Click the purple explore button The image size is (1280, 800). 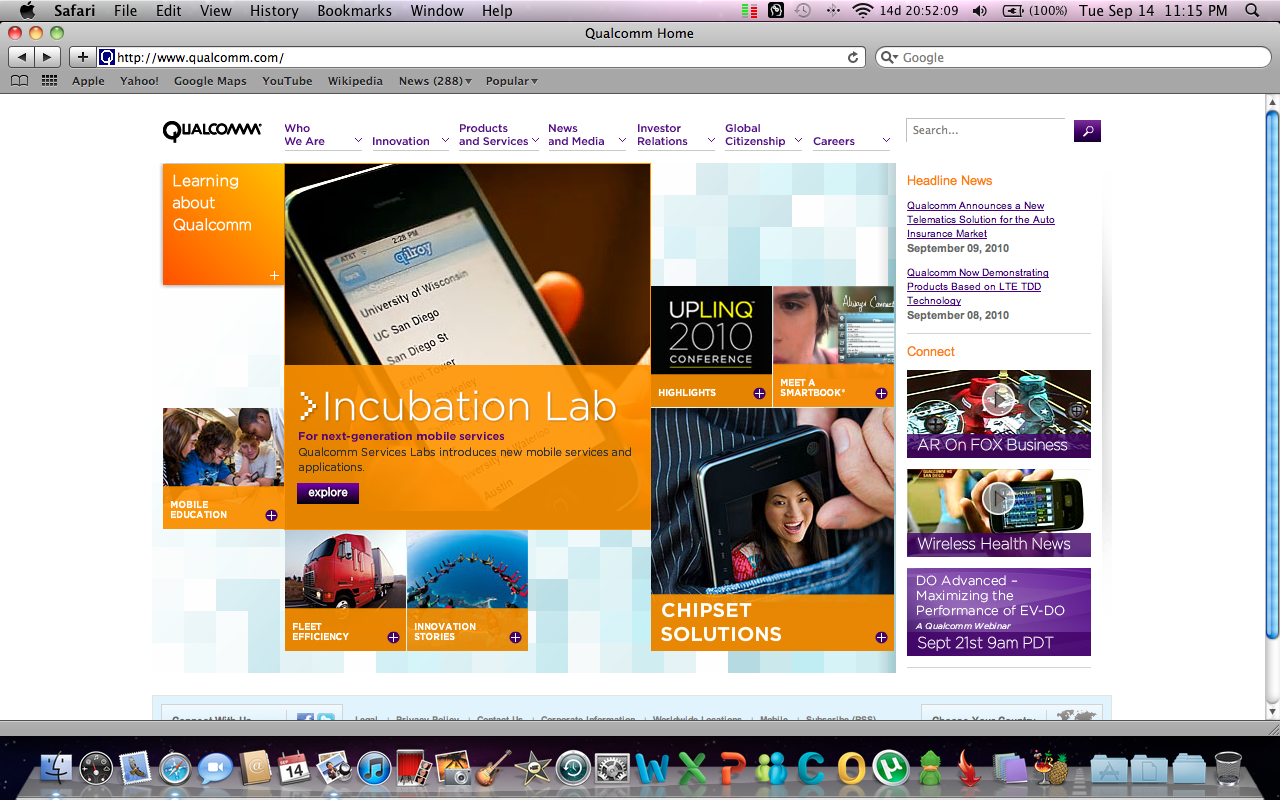click(328, 492)
